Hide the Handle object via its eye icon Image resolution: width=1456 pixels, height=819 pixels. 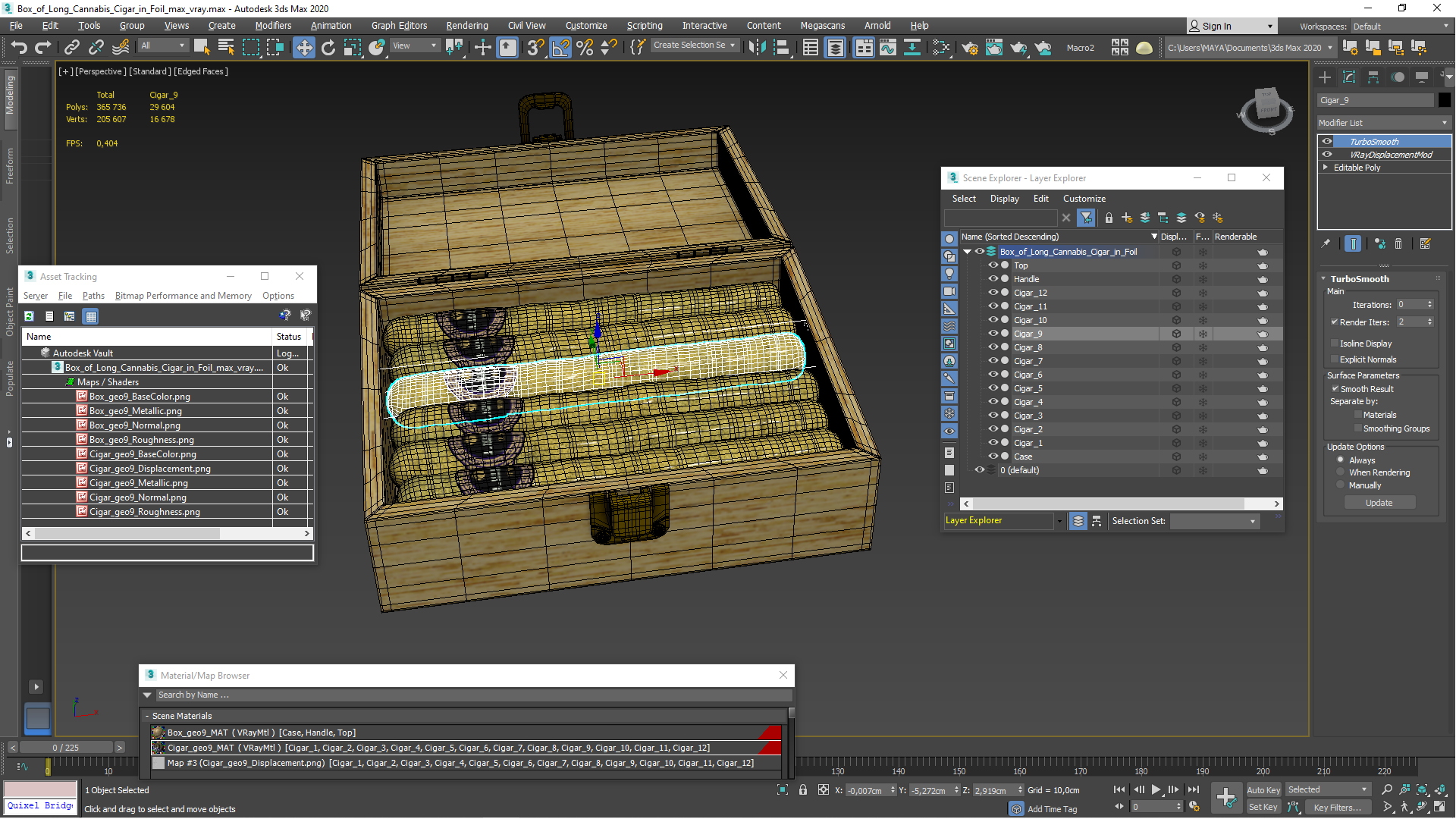pyautogui.click(x=993, y=279)
